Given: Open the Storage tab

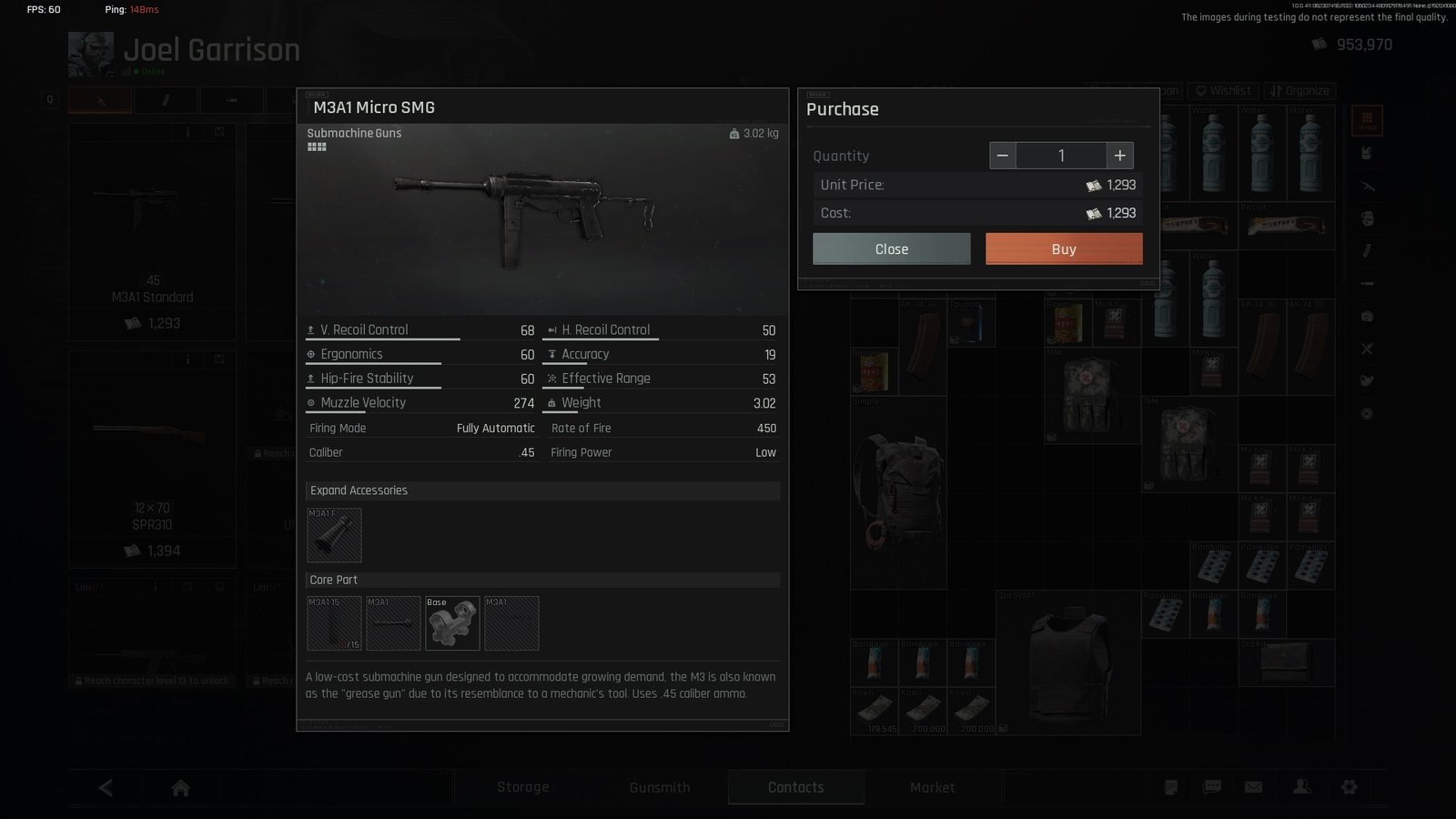Looking at the screenshot, I should (x=522, y=787).
